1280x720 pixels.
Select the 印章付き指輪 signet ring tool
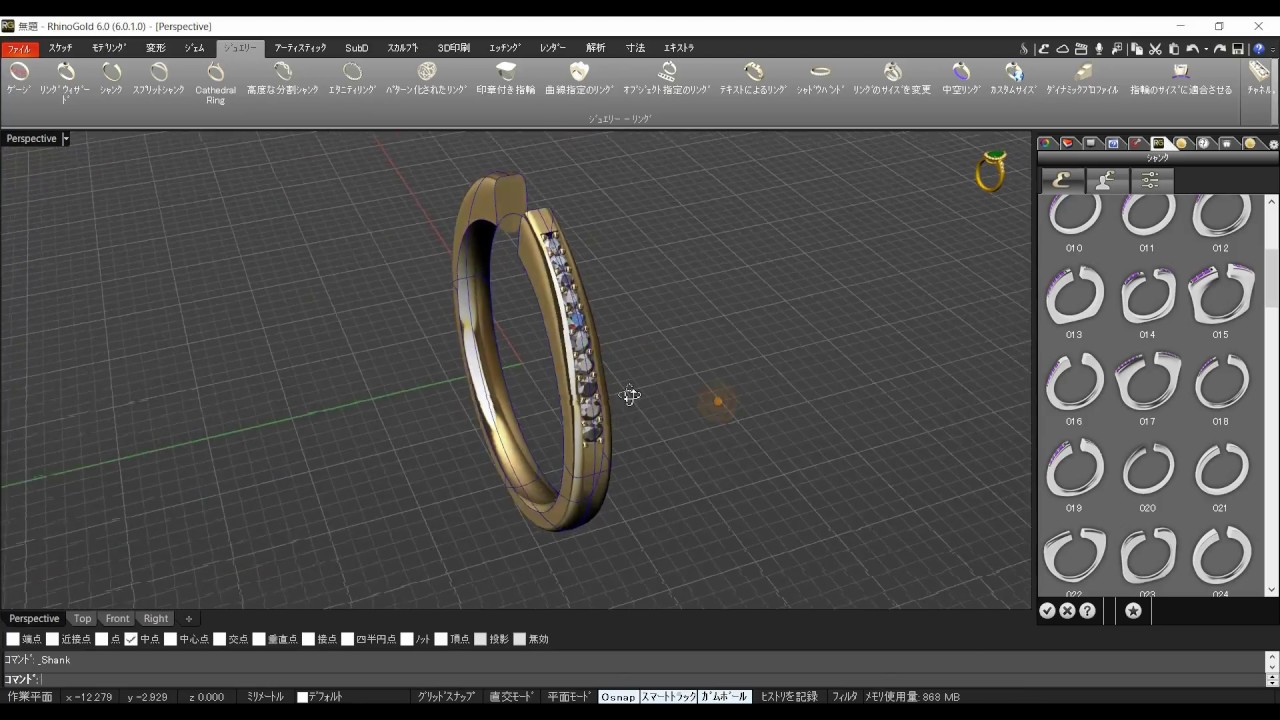(506, 79)
